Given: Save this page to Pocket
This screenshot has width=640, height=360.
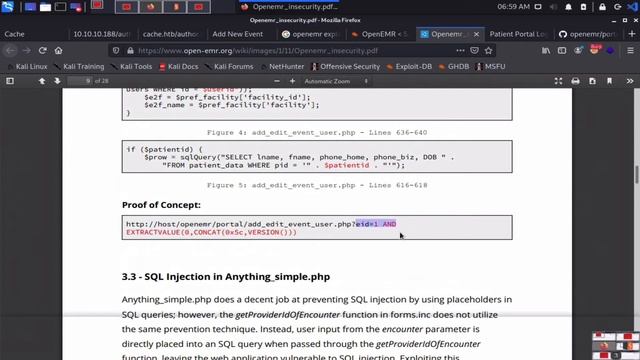Looking at the screenshot, I should 474,51.
